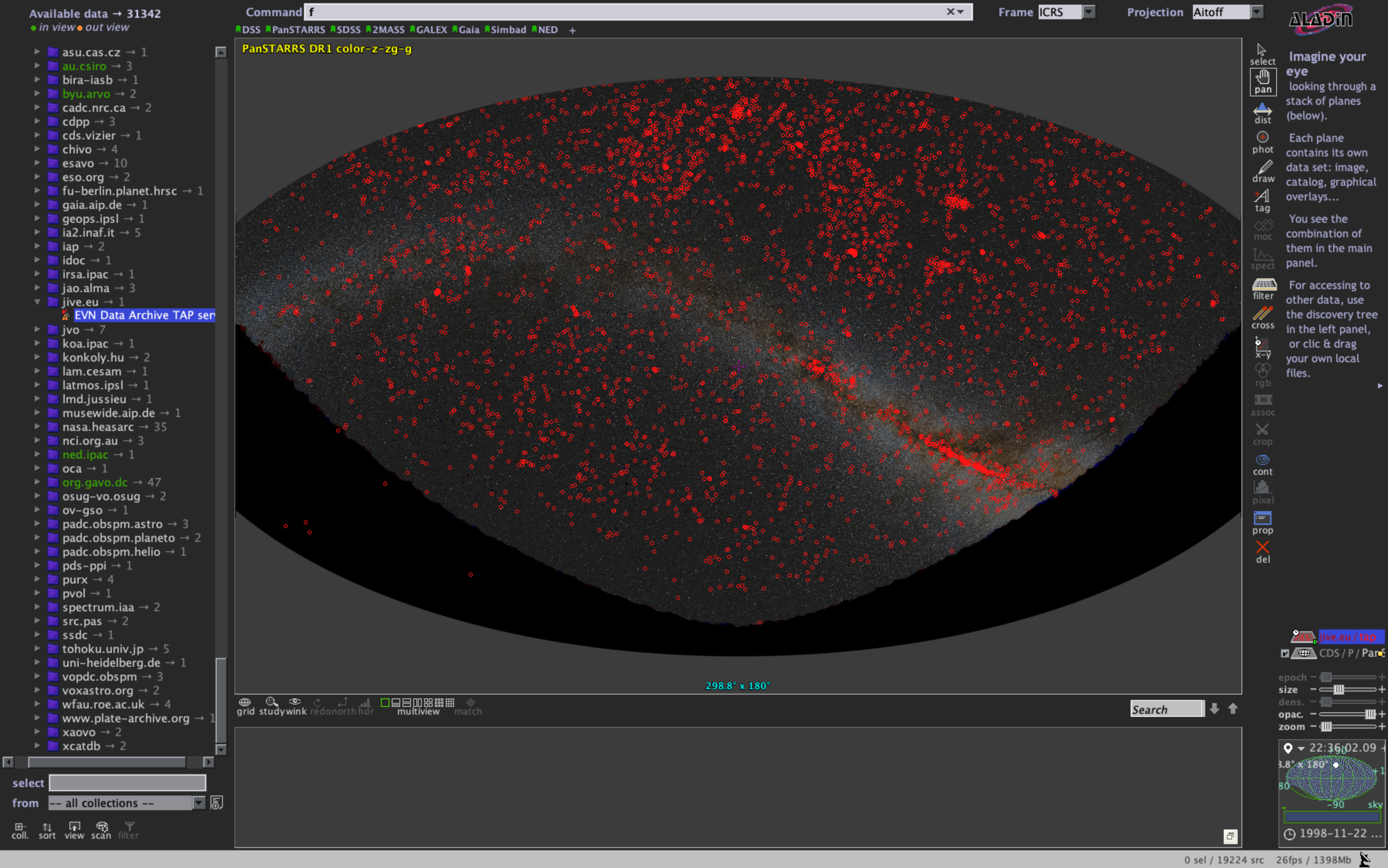Open the x-y calibration tool
Viewport: 1388px width, 868px height.
[x=1262, y=348]
